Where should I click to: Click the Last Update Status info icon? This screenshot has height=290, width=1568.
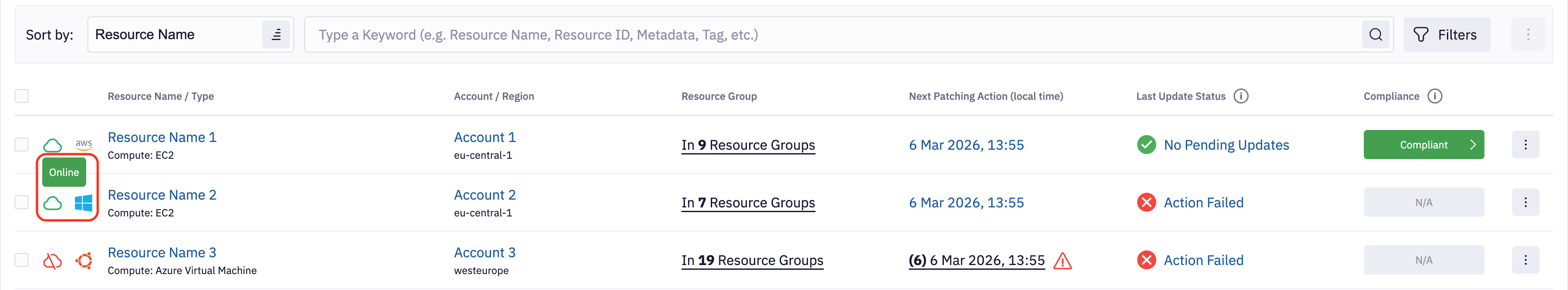(1241, 96)
